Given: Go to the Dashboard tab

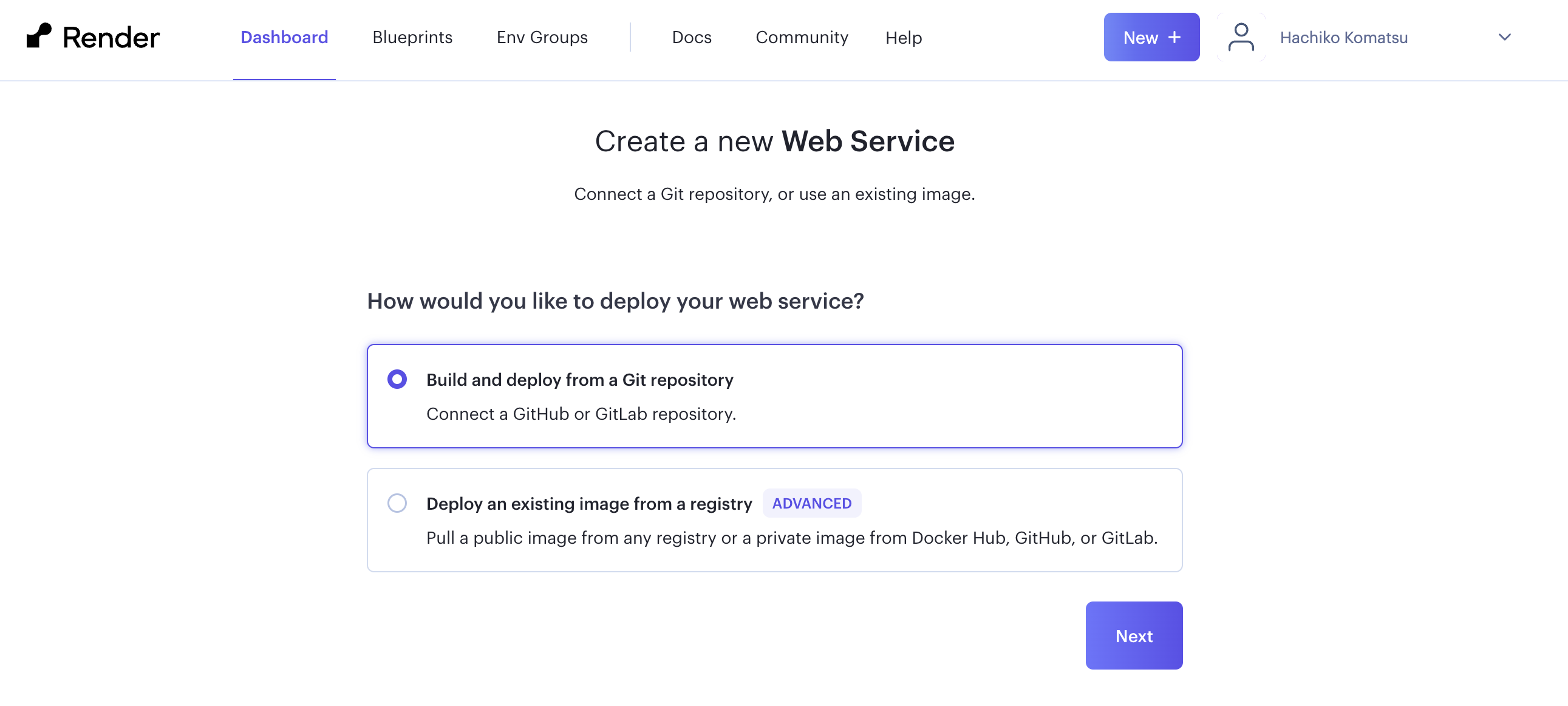Looking at the screenshot, I should tap(284, 37).
